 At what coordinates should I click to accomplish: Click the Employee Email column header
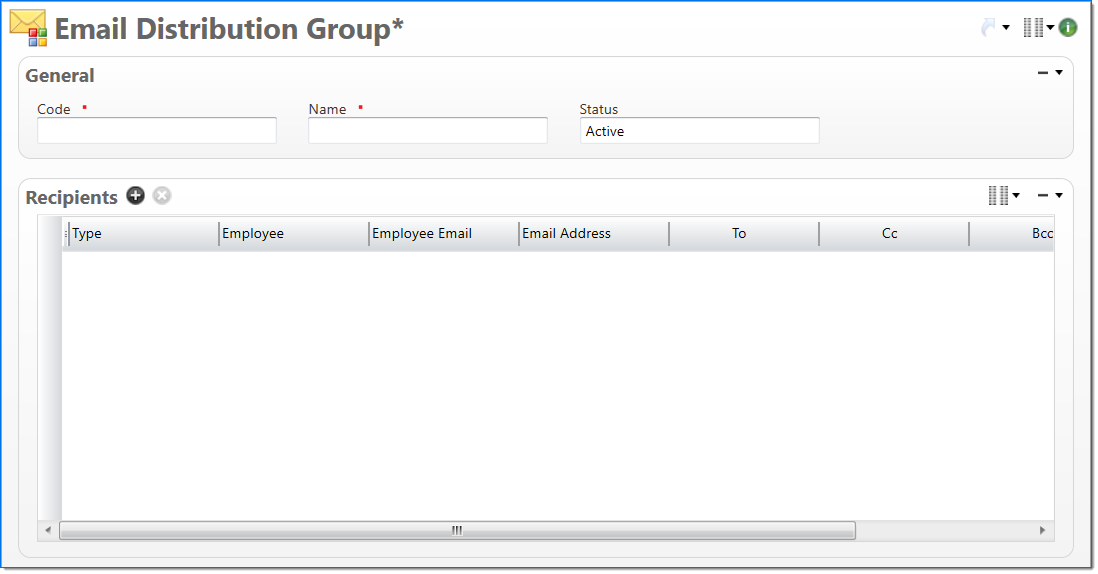click(443, 234)
